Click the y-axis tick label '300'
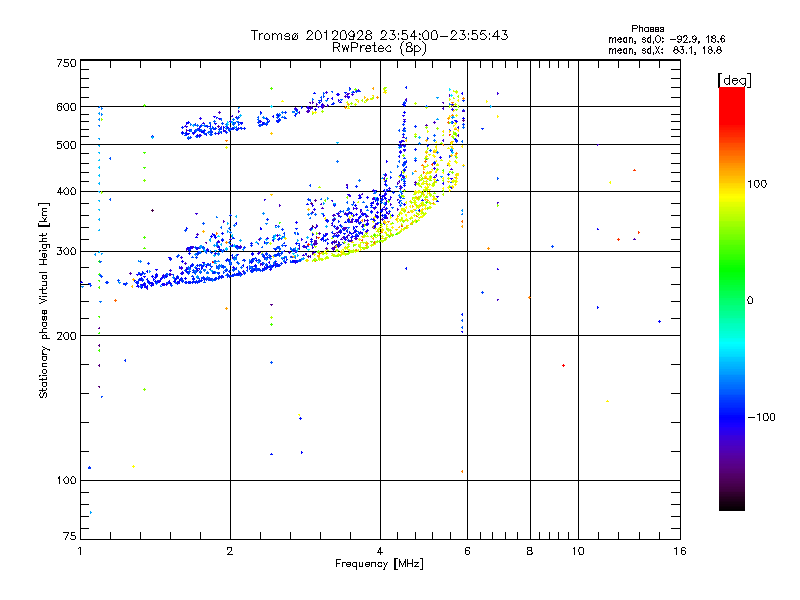This screenshot has height=600, width=800. pos(66,252)
